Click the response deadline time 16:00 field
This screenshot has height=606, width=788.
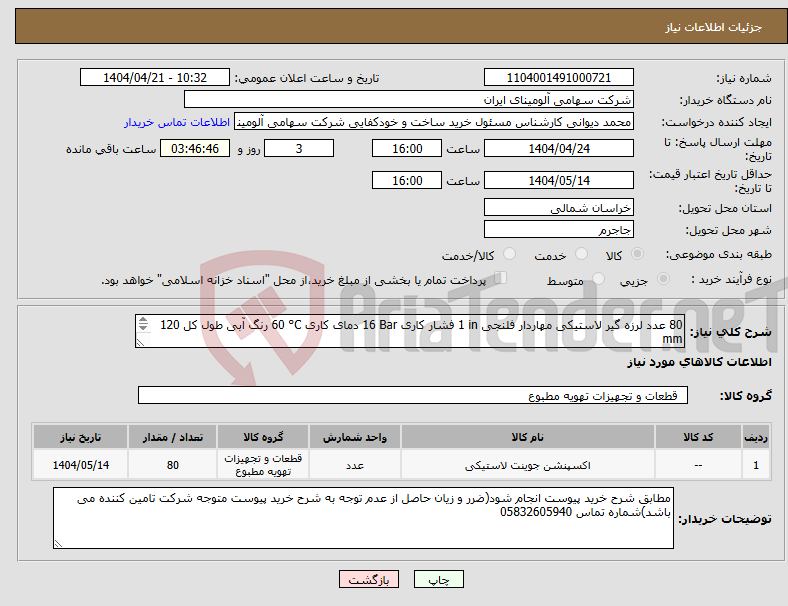point(407,148)
